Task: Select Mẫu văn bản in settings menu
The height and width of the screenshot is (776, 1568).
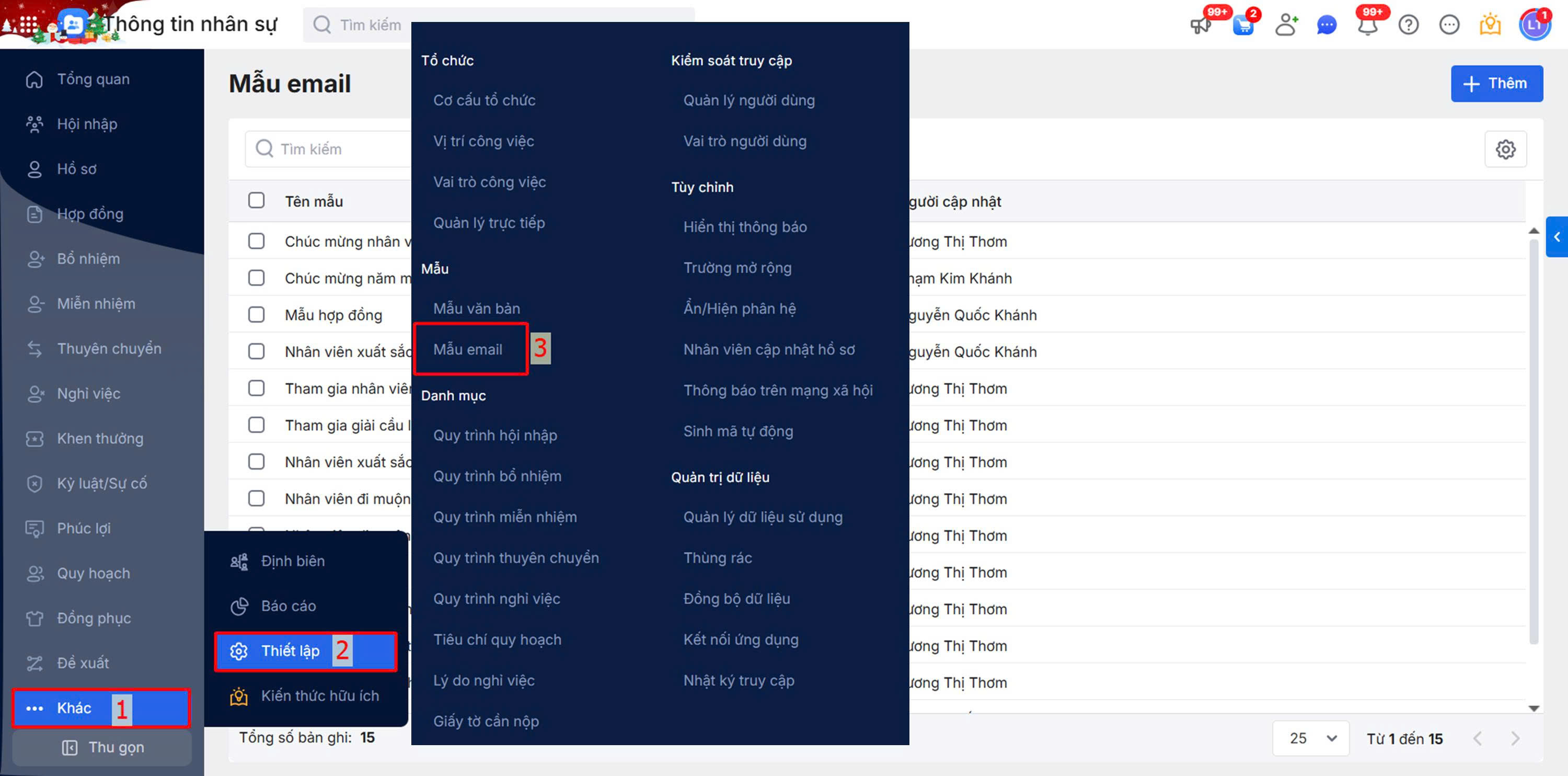Action: pyautogui.click(x=476, y=308)
